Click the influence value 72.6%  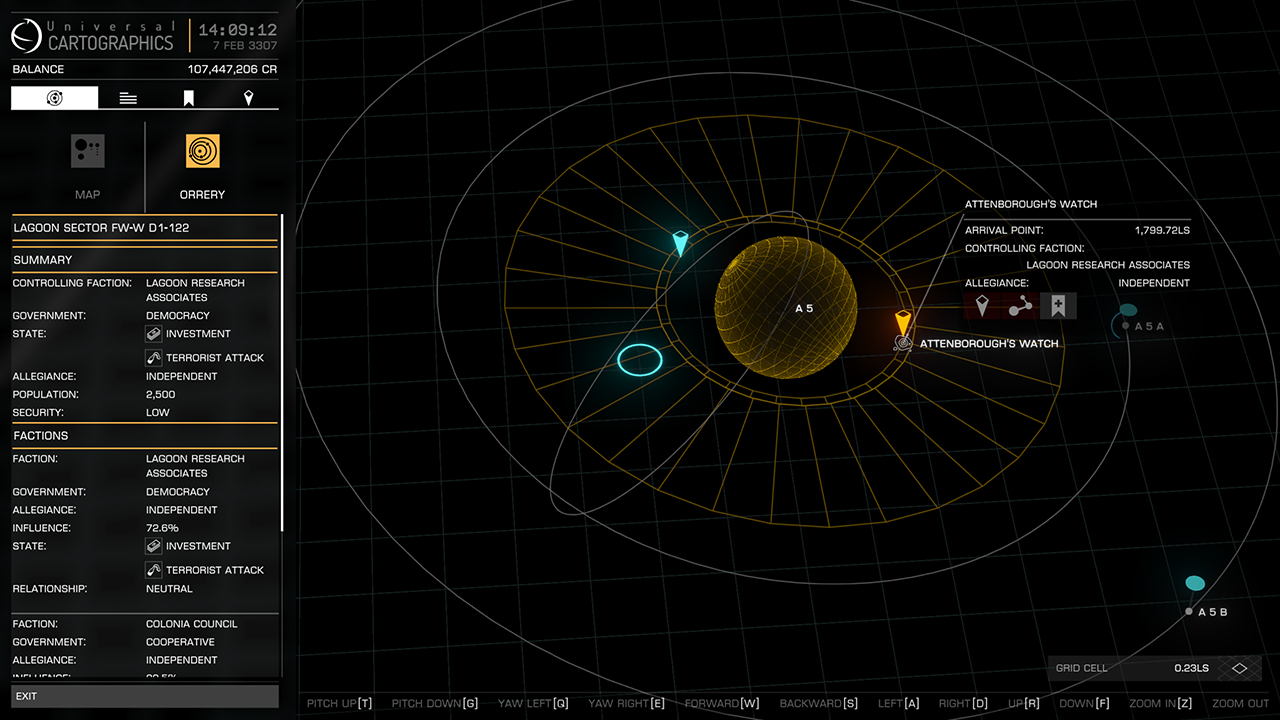click(162, 528)
